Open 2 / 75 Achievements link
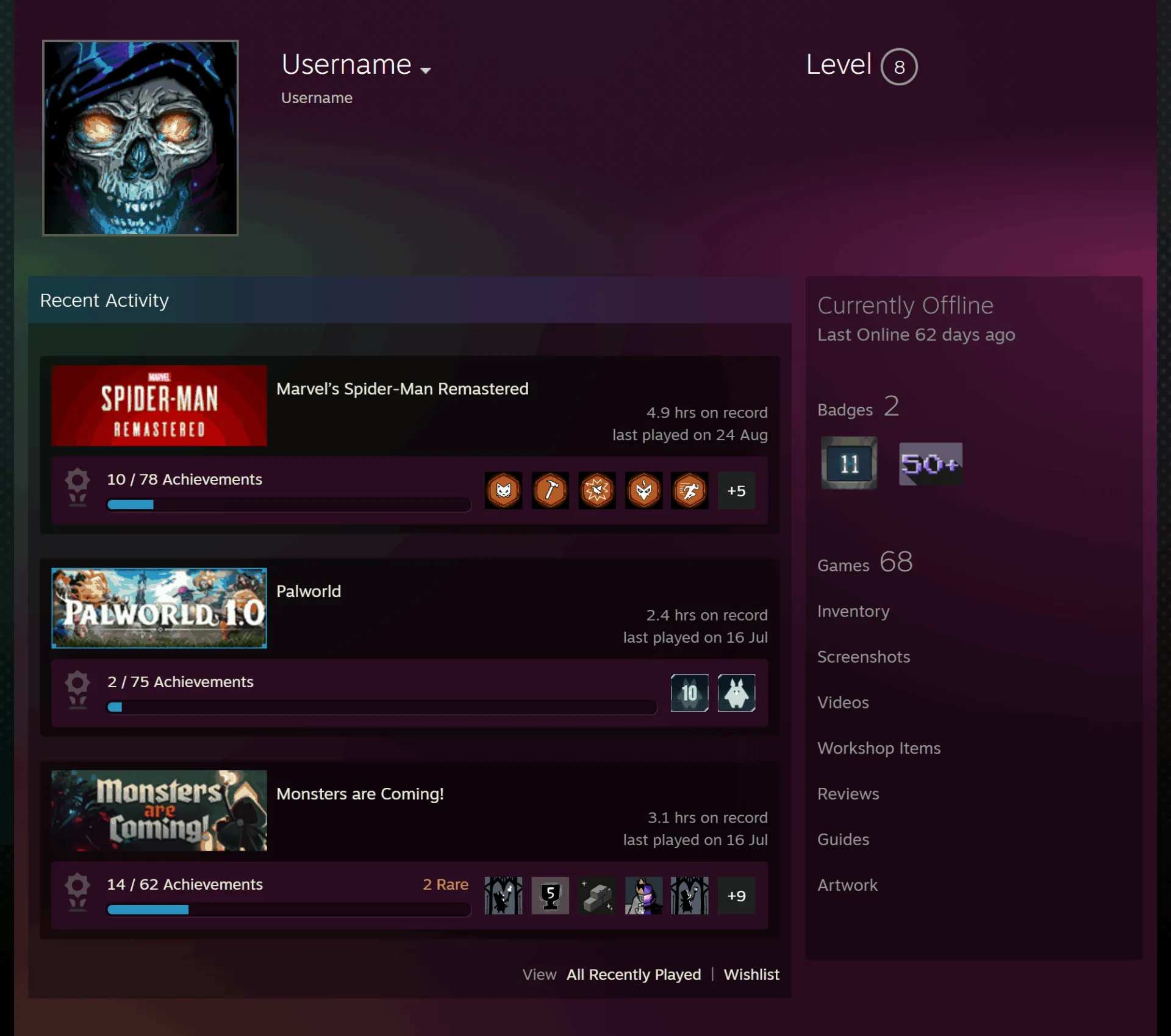Viewport: 1171px width, 1036px height. tap(181, 682)
